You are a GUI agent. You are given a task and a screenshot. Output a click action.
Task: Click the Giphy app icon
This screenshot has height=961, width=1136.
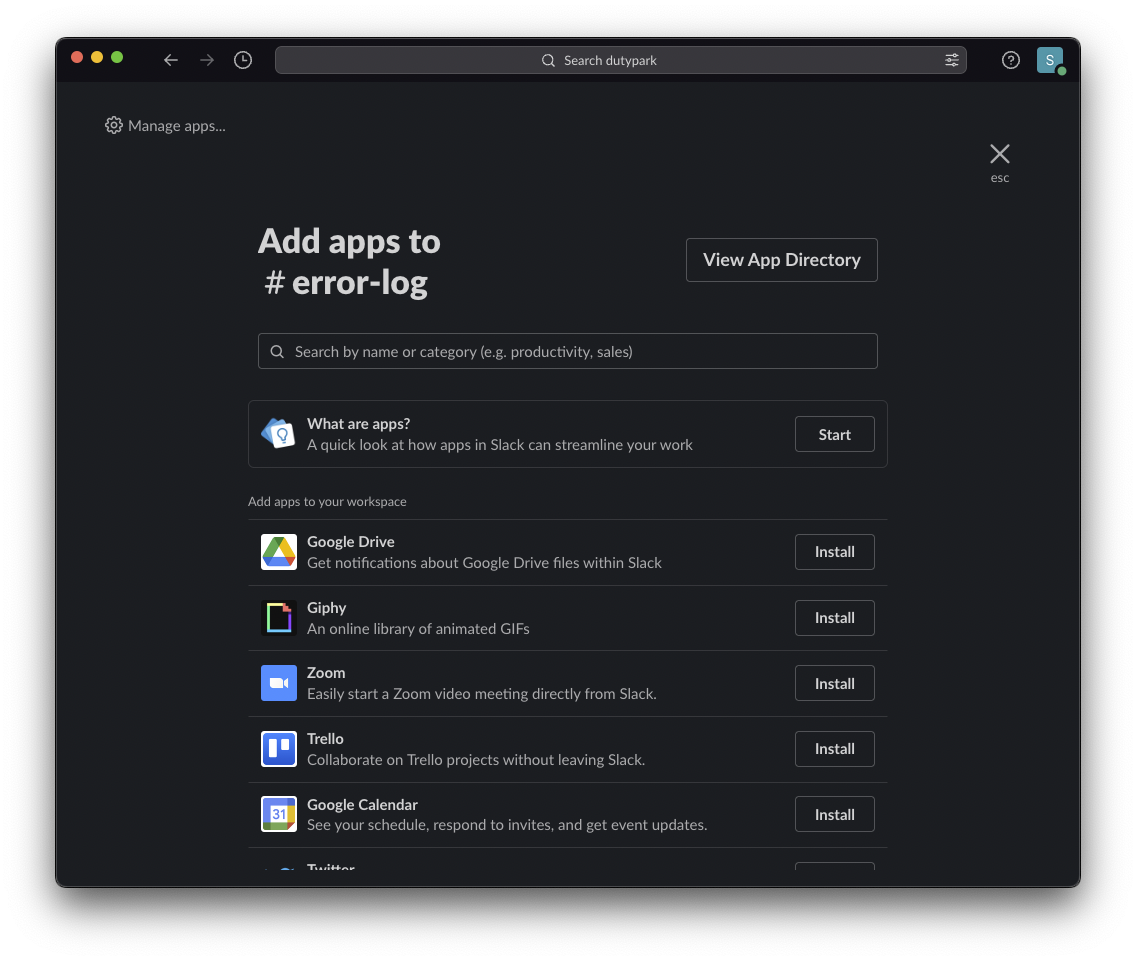(279, 617)
